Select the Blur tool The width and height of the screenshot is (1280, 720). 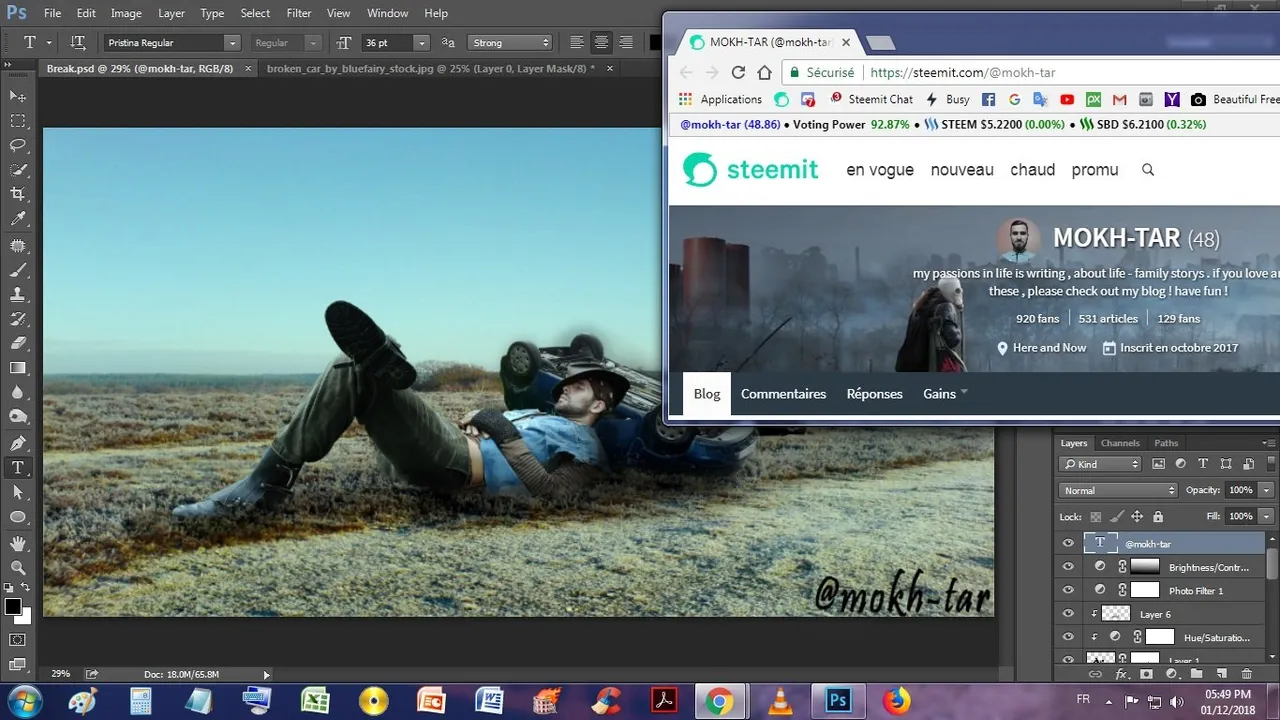(18, 393)
